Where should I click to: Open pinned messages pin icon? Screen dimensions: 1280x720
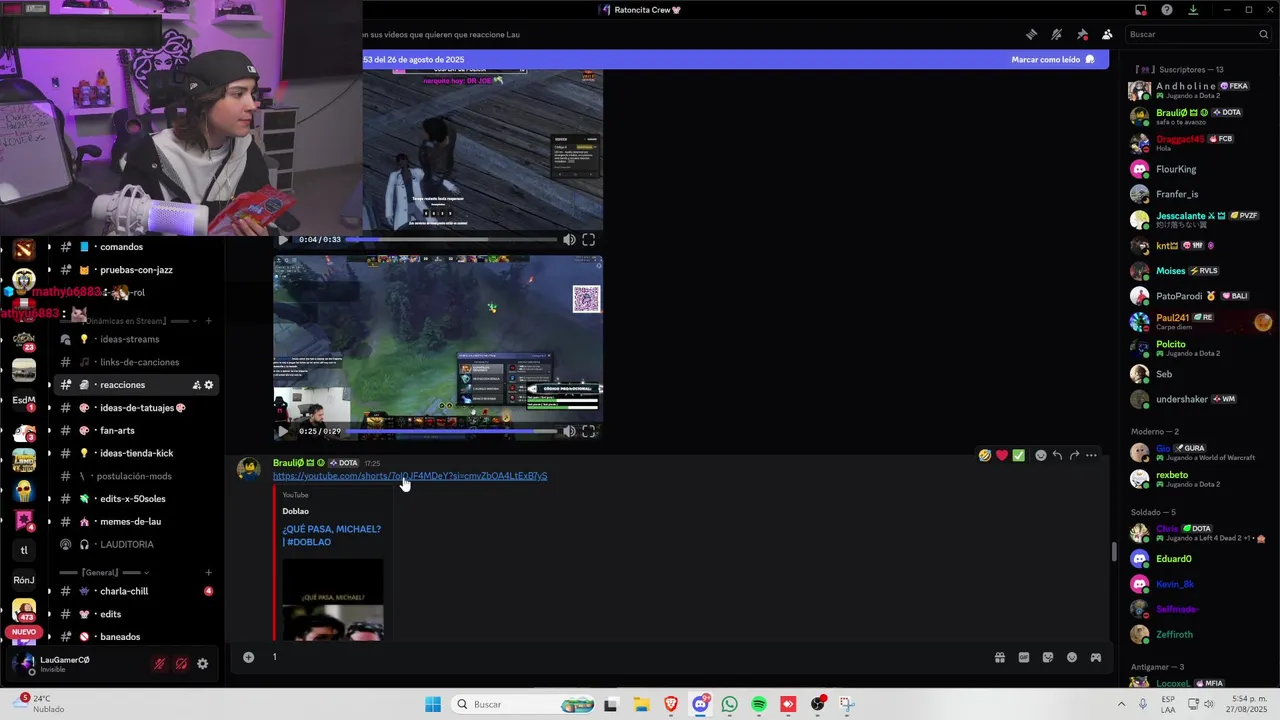[1082, 34]
